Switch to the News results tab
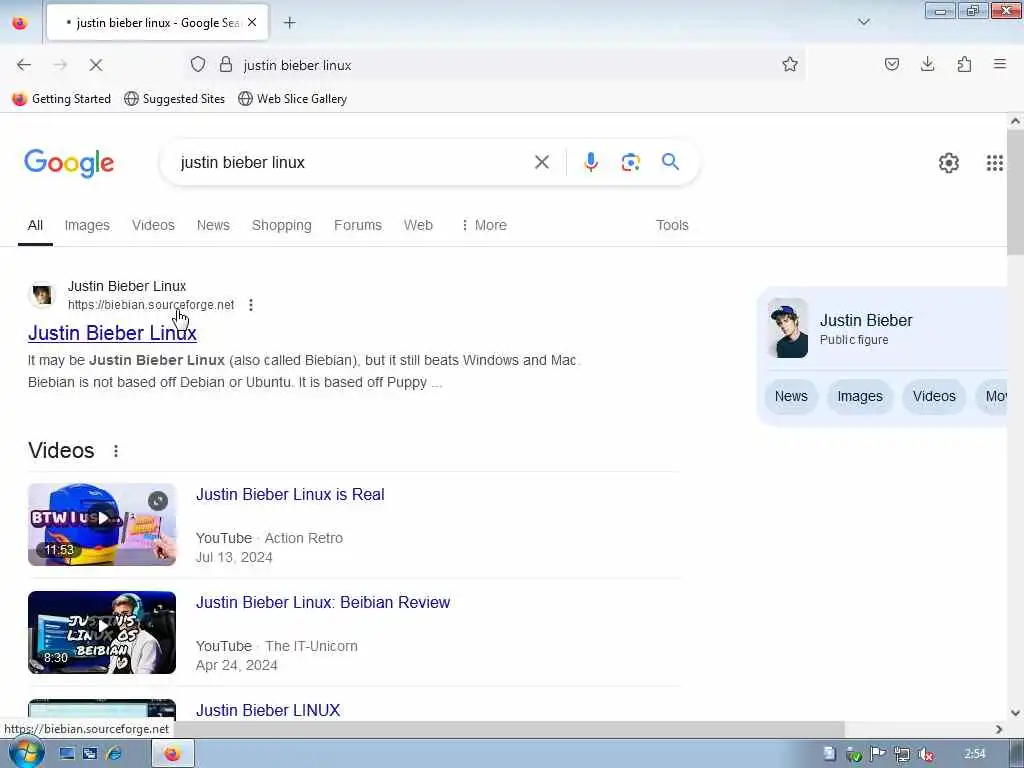Viewport: 1024px width, 768px height. coord(213,225)
